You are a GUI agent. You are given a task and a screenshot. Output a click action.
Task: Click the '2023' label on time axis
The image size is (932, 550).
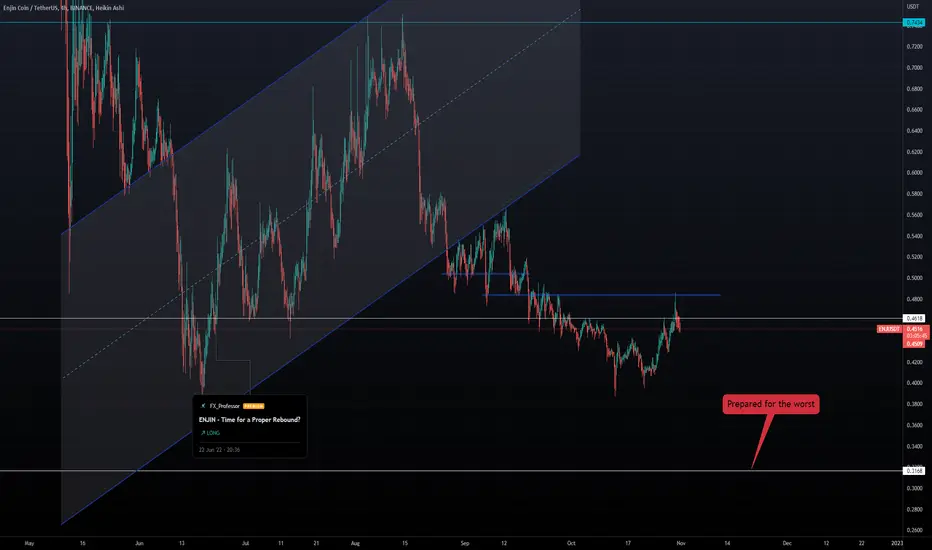point(898,543)
